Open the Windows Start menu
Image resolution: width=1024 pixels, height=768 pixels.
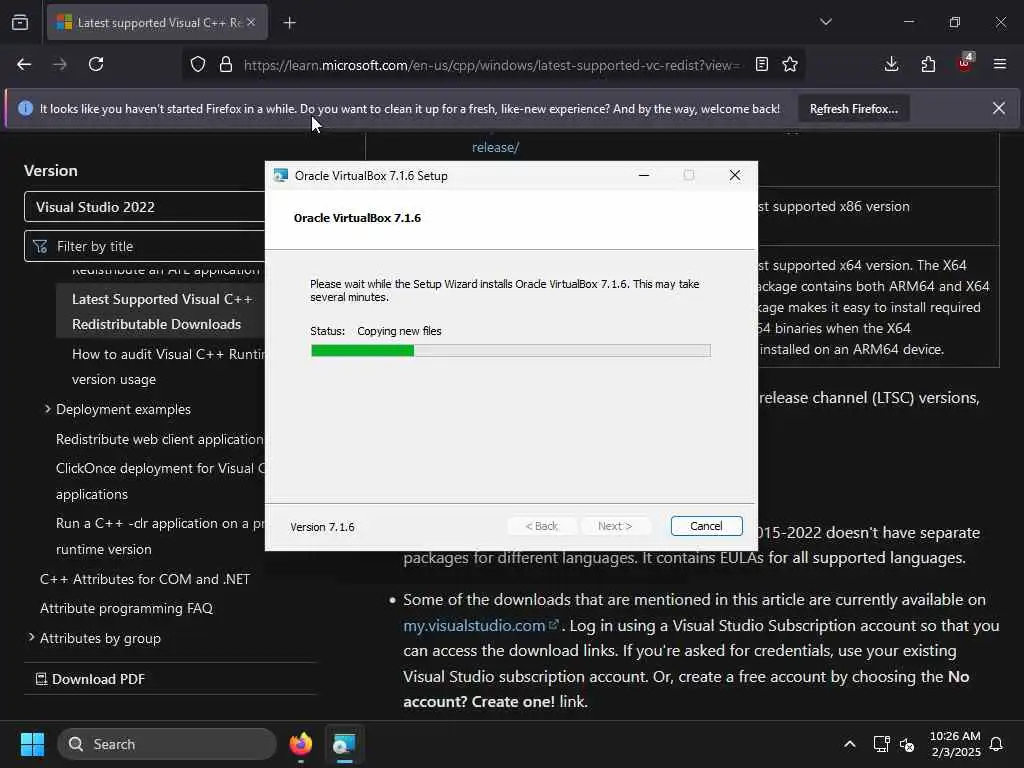[x=33, y=744]
